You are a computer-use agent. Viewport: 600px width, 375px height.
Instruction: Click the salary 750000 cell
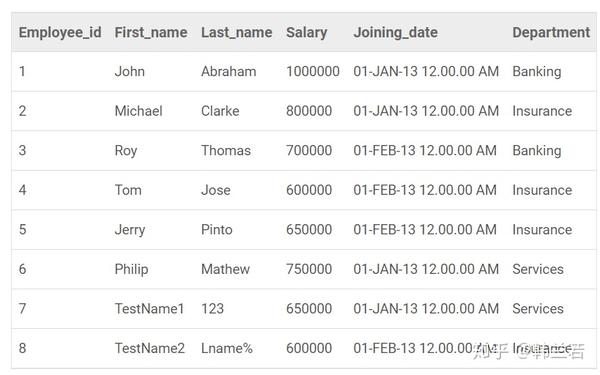309,269
